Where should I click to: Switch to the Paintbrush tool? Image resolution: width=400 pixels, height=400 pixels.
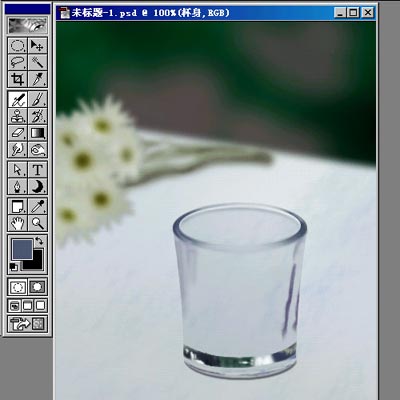(x=37, y=99)
